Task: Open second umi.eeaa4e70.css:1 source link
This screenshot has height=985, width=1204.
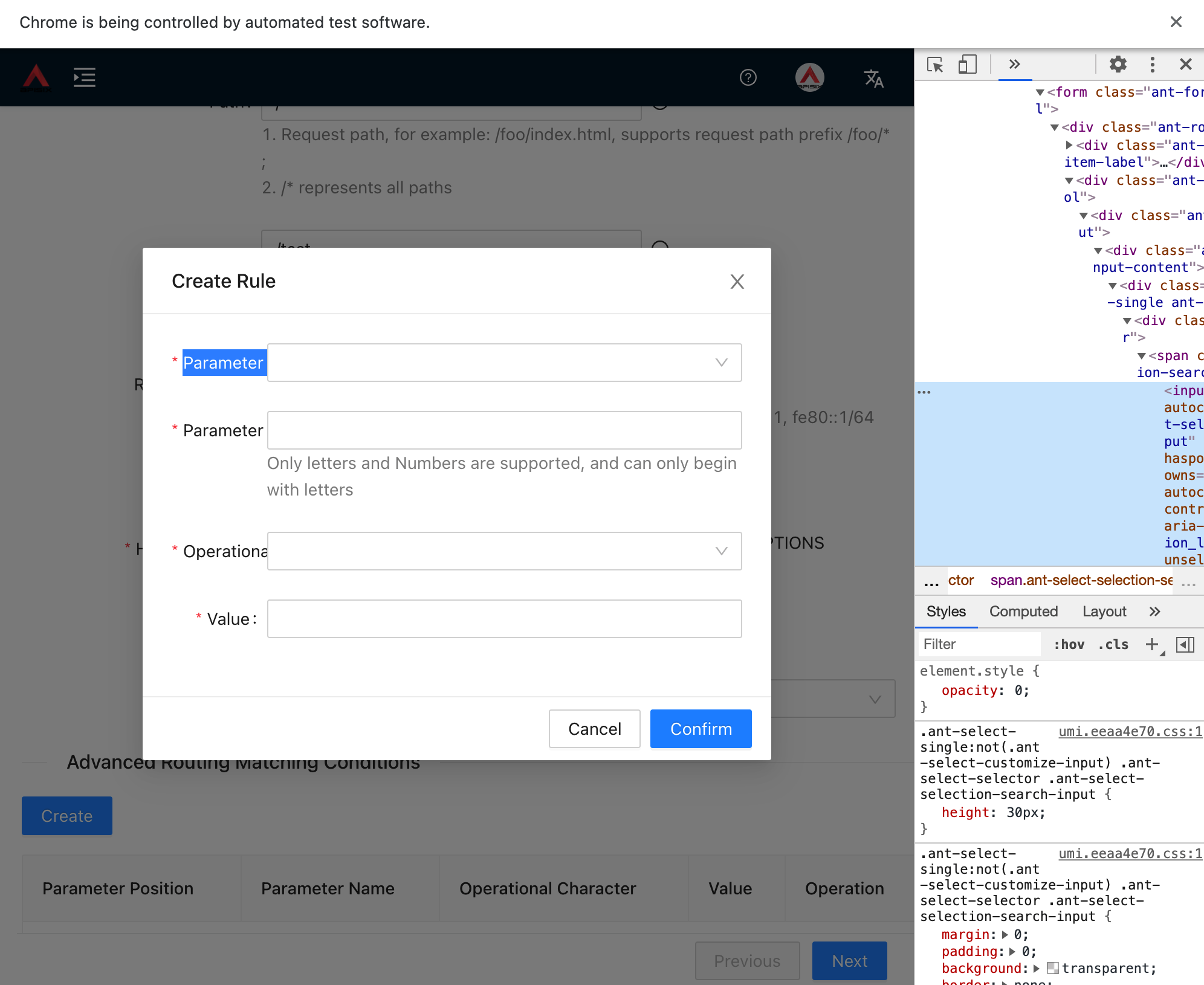Action: click(x=1130, y=853)
